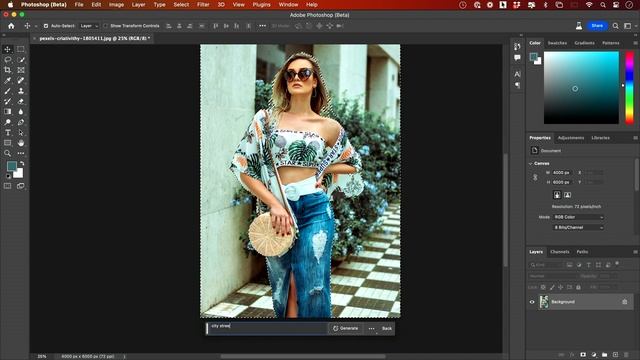
Task: Select the Frame tool
Action: point(20,70)
